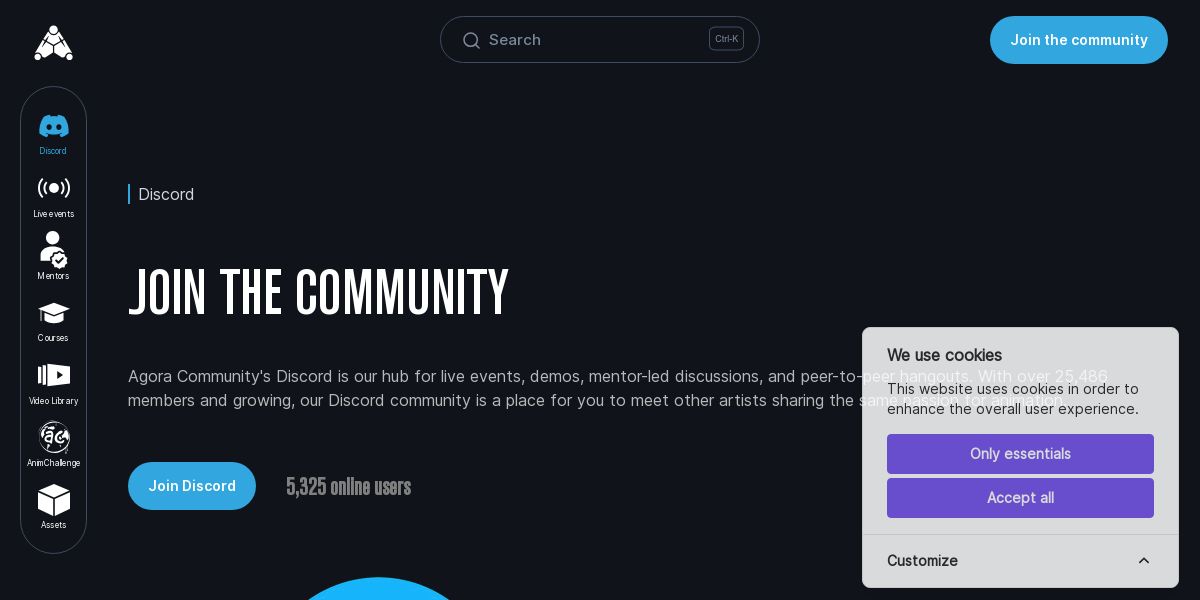The height and width of the screenshot is (600, 1200).
Task: Open the Video Library icon
Action: 53,375
